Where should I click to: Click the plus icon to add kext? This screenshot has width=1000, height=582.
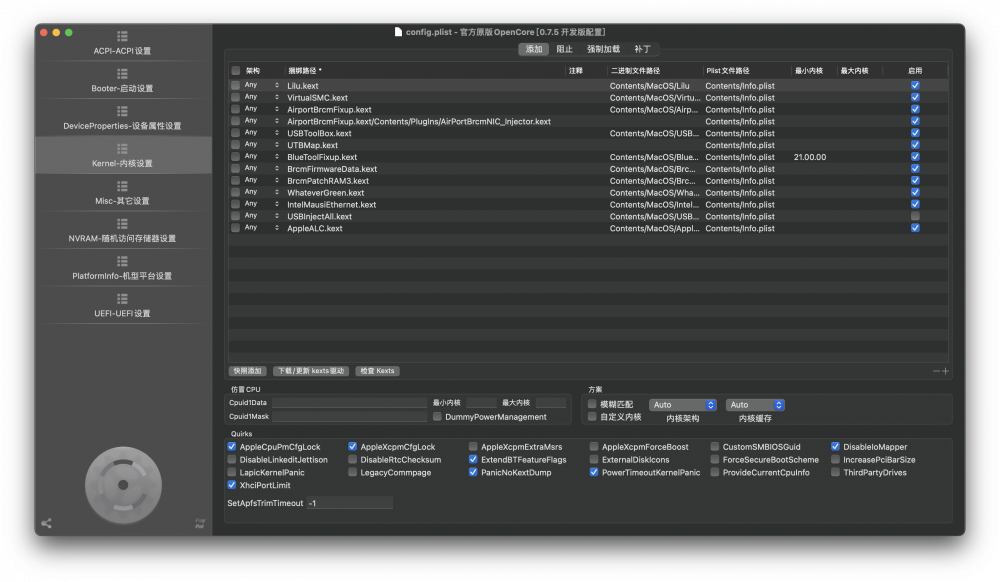click(946, 371)
